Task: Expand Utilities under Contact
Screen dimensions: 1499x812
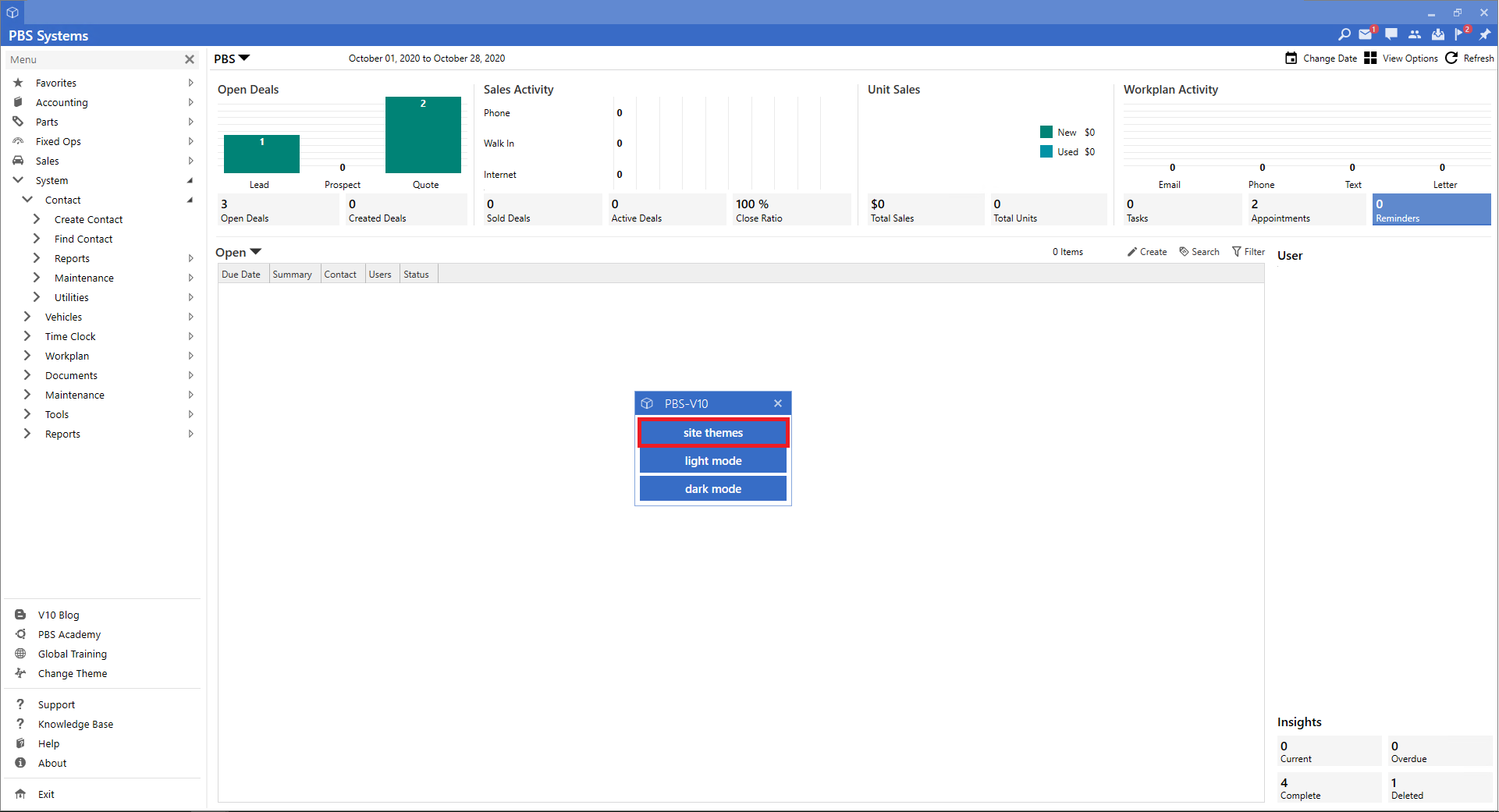Action: click(37, 297)
